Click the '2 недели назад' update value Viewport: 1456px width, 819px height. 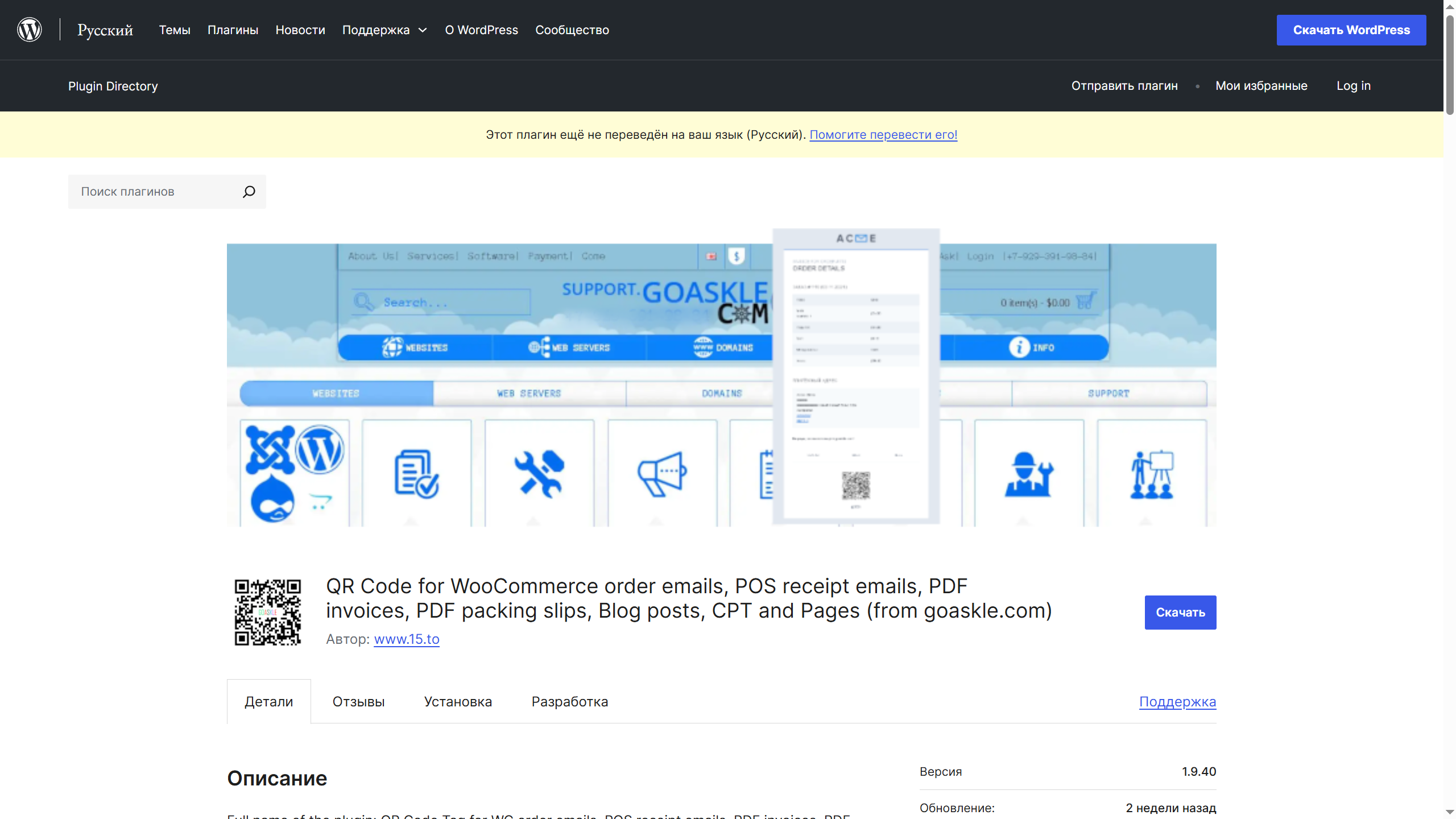click(1171, 808)
